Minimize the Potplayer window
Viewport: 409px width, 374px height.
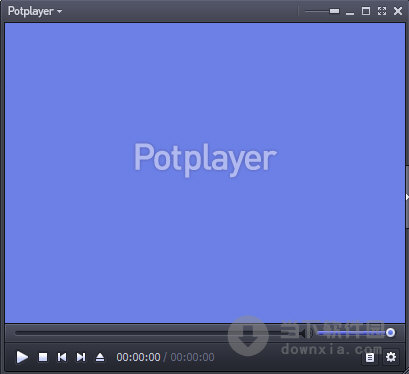(350, 13)
